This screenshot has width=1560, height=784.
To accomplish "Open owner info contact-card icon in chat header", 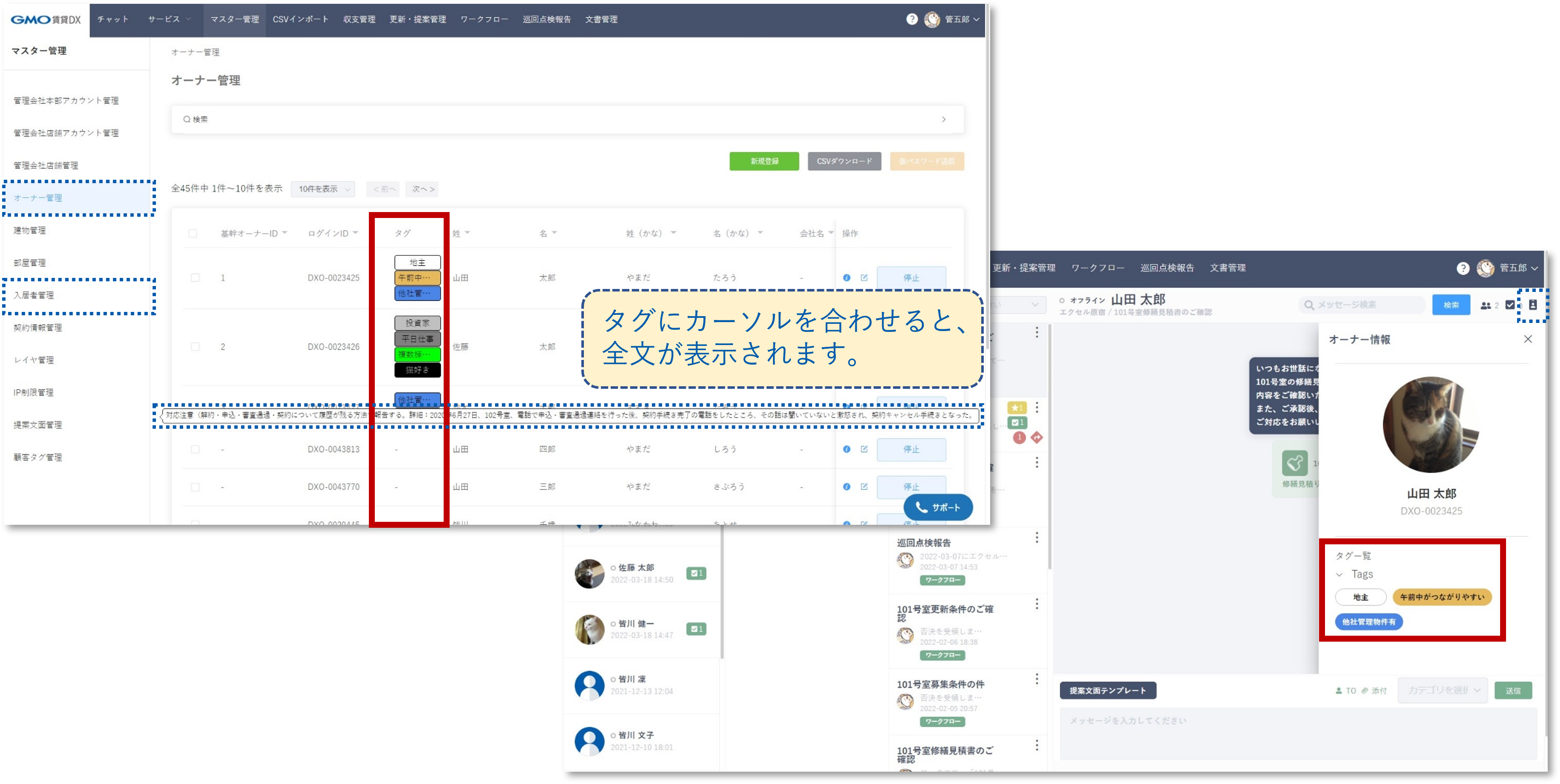I will (x=1533, y=305).
